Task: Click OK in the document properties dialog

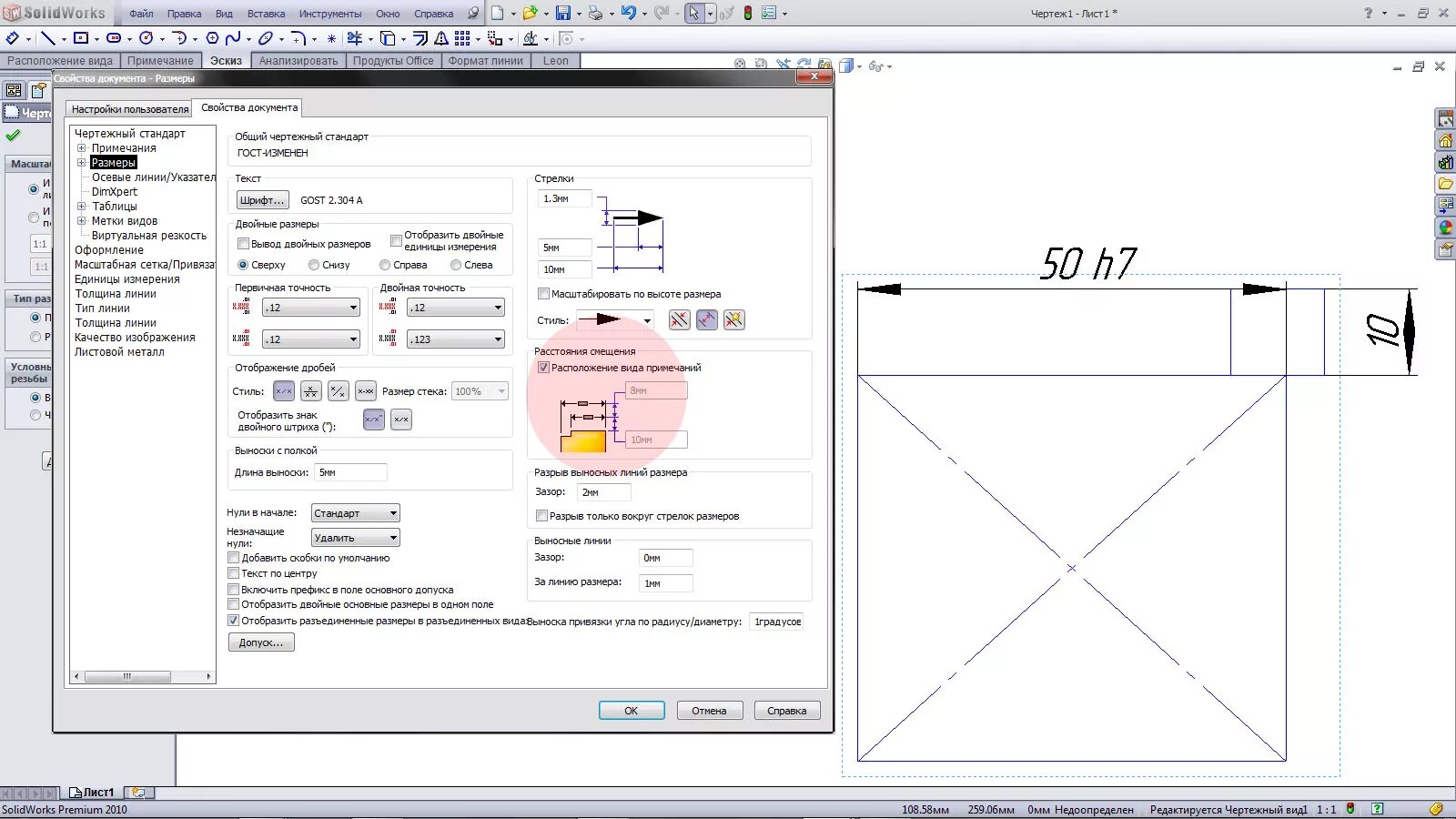Action: pos(632,711)
